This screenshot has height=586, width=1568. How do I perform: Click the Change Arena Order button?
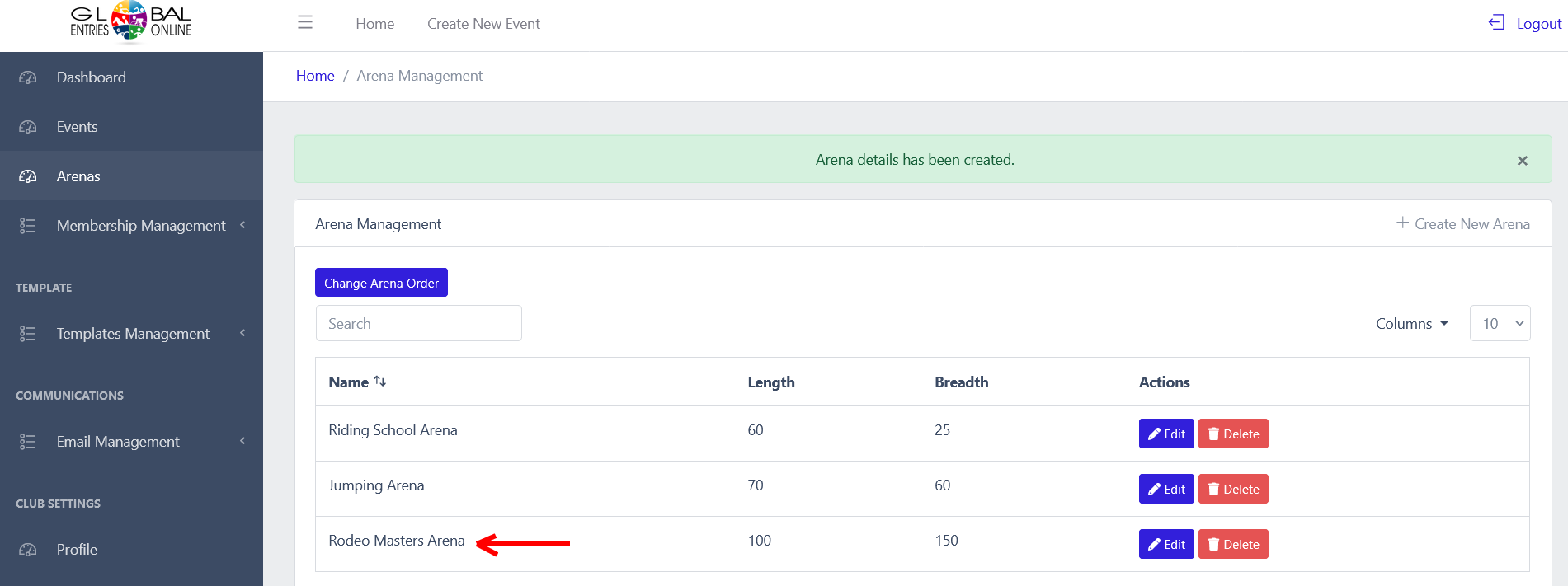(x=381, y=283)
